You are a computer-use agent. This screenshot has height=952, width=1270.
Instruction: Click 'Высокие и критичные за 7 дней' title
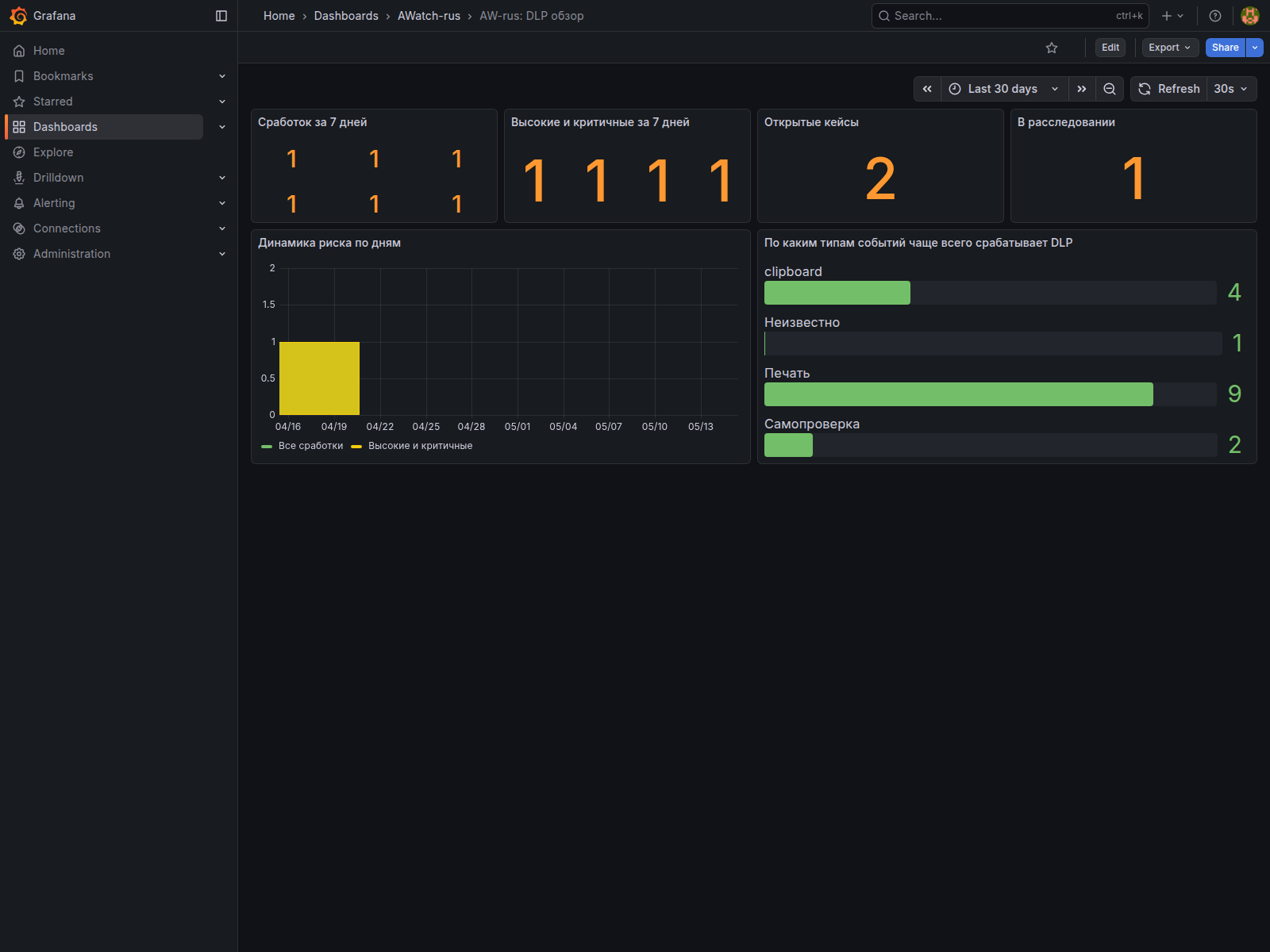600,122
